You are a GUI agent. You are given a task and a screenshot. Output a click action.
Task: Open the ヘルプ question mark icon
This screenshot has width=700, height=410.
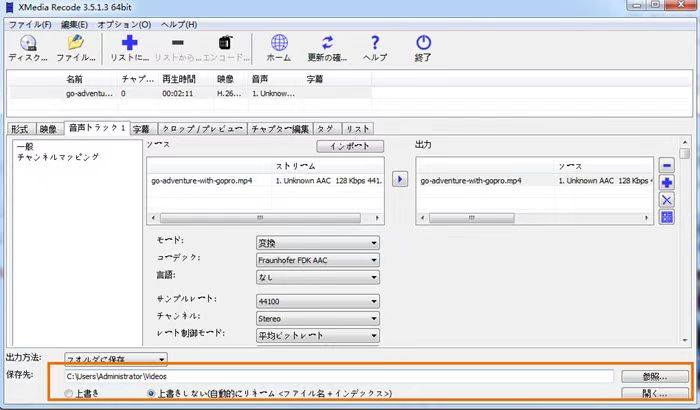375,48
